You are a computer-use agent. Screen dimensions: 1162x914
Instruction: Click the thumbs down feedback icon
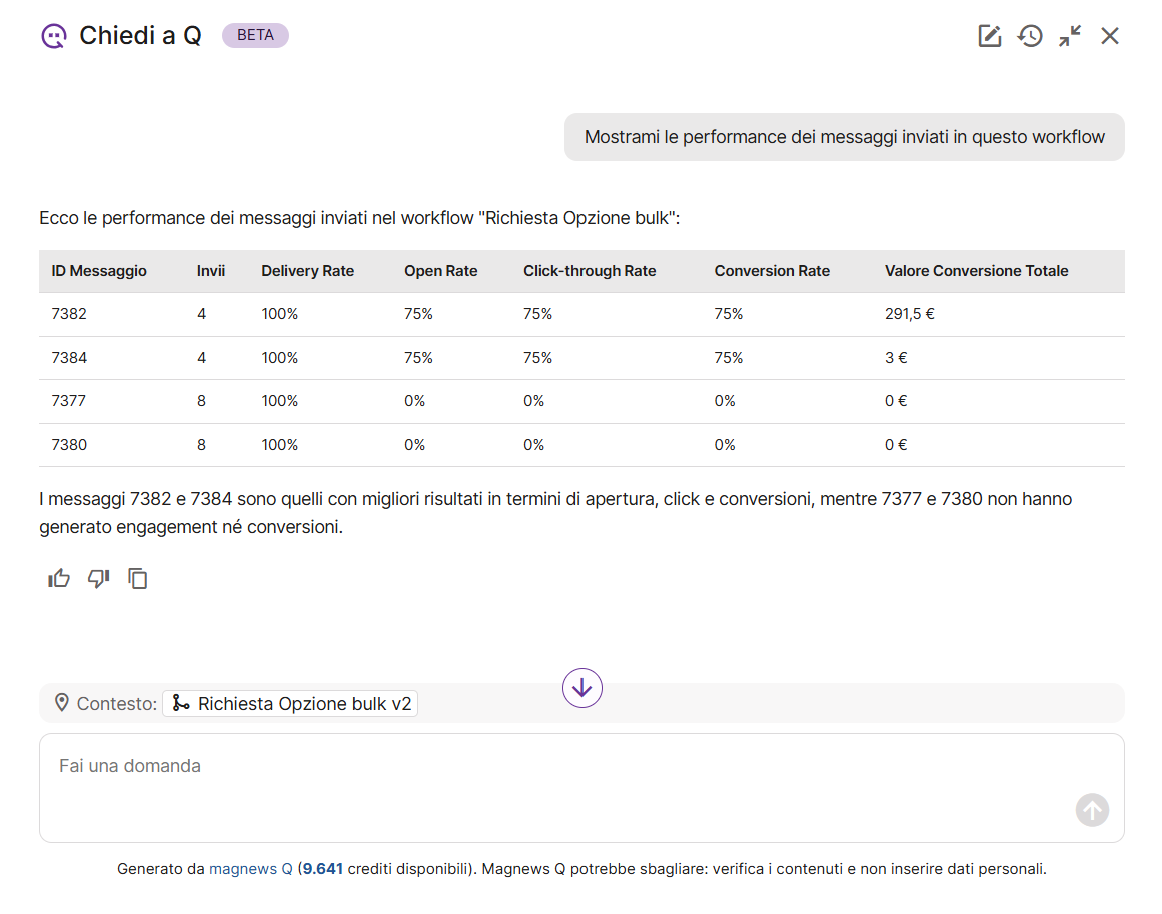98,578
